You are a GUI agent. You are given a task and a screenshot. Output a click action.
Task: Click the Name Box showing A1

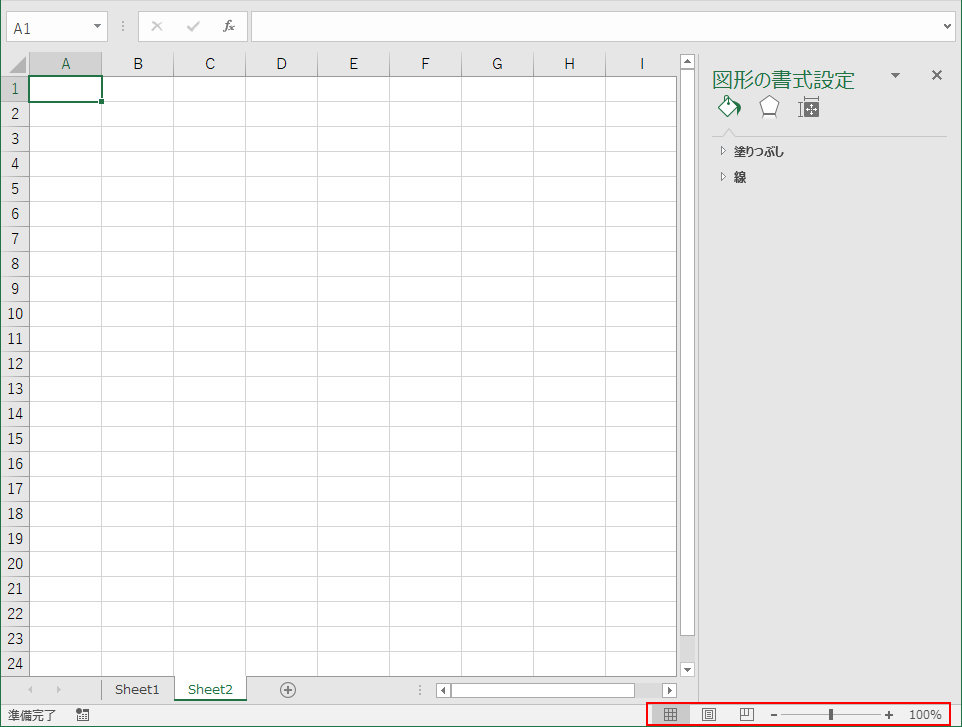point(49,27)
